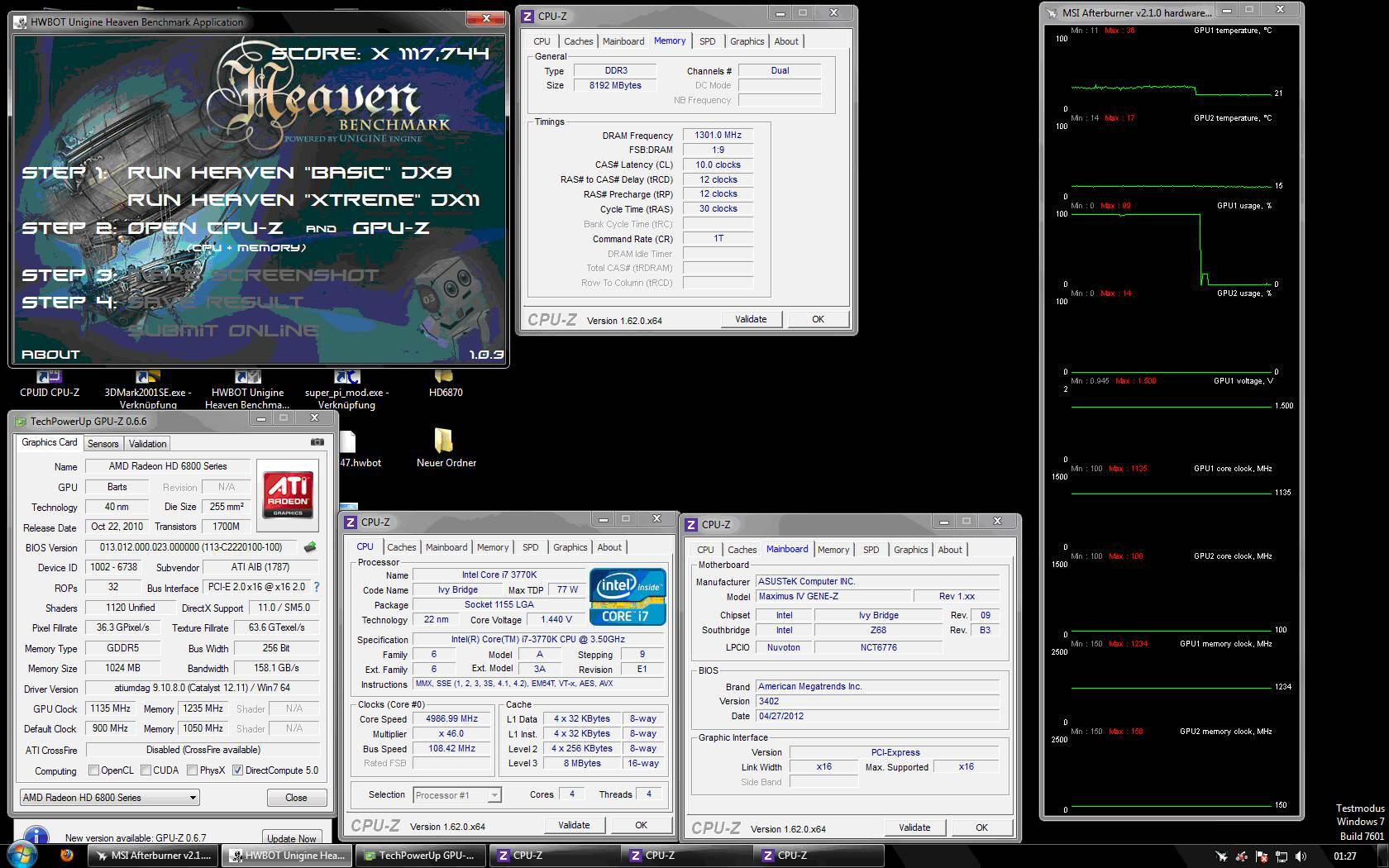Click the OPEN CPU-Z link in step 2
The height and width of the screenshot is (868, 1389).
click(x=205, y=228)
